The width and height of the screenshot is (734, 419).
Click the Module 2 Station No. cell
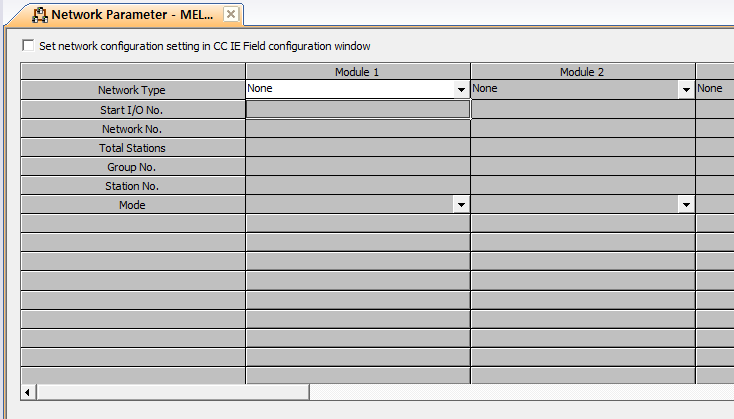point(583,186)
